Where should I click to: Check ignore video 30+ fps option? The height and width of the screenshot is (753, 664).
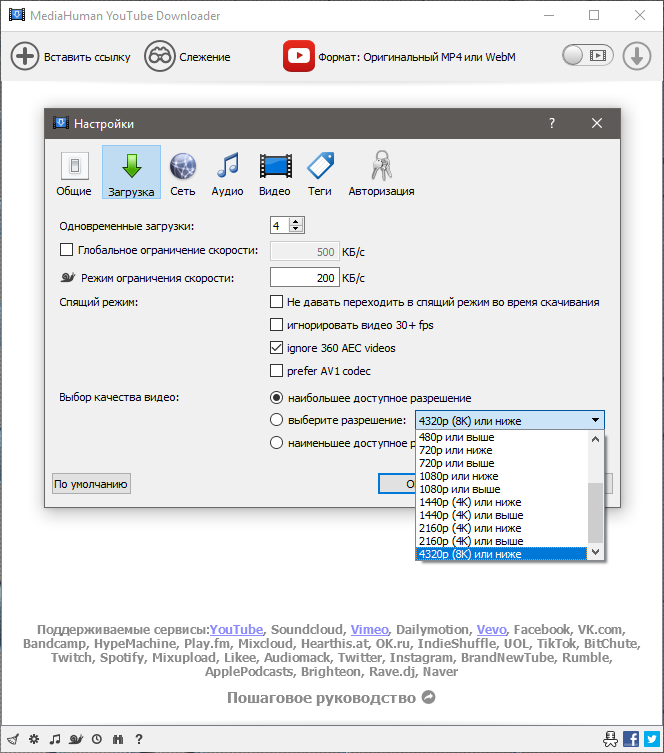[276, 325]
